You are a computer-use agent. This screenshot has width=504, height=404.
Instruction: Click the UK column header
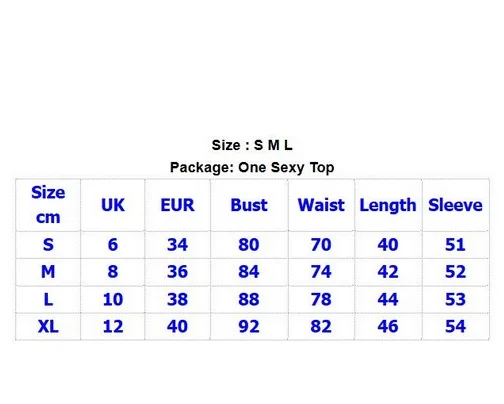[113, 205]
